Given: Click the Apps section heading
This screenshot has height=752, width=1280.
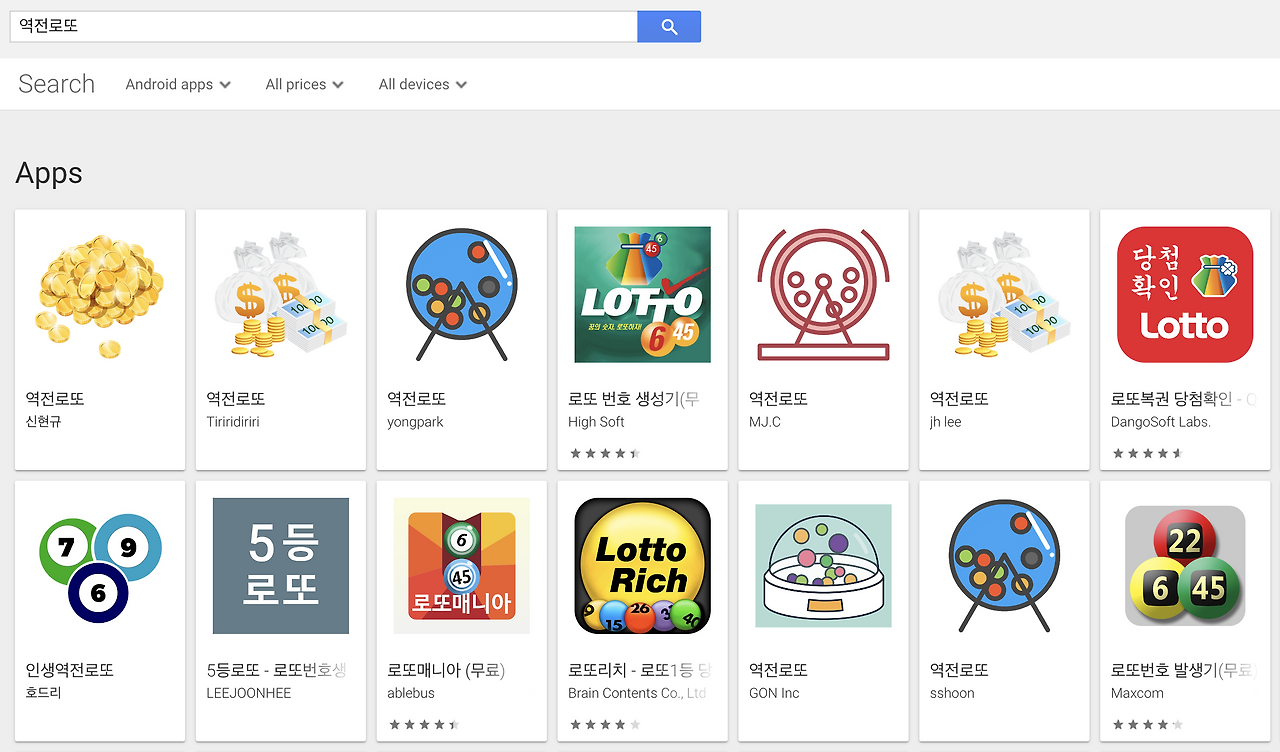Looking at the screenshot, I should (x=49, y=174).
